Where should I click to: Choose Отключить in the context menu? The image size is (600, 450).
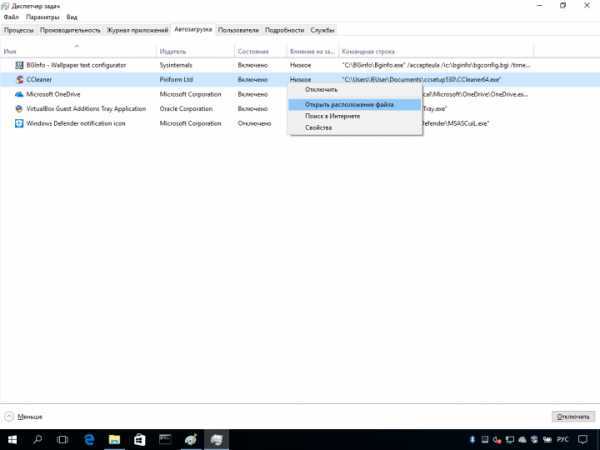355,90
